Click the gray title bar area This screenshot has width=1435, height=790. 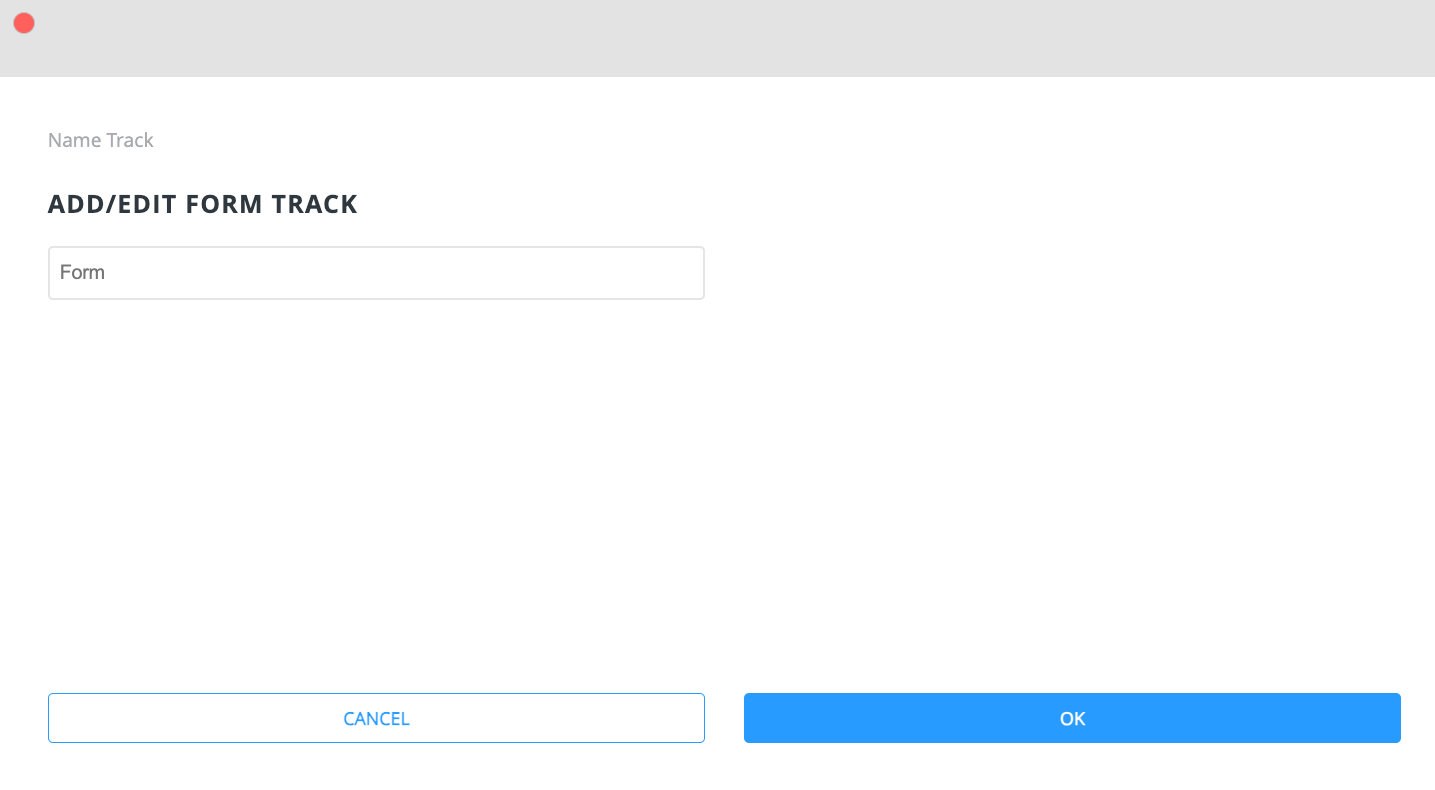pyautogui.click(x=700, y=38)
